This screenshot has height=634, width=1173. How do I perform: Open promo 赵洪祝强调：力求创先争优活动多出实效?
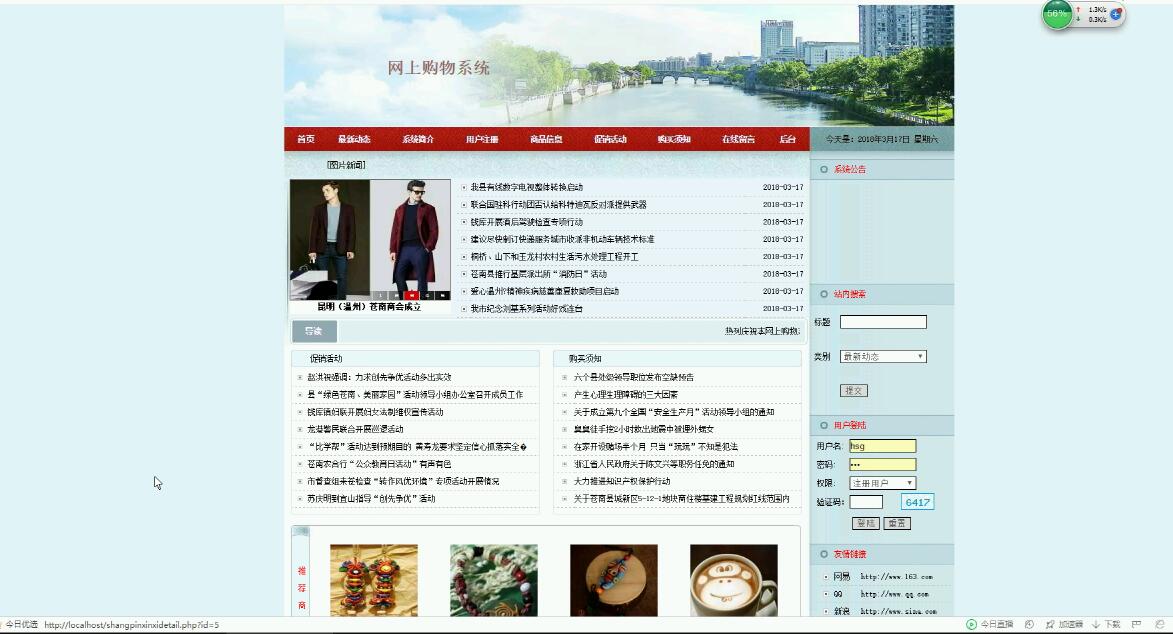tap(379, 377)
